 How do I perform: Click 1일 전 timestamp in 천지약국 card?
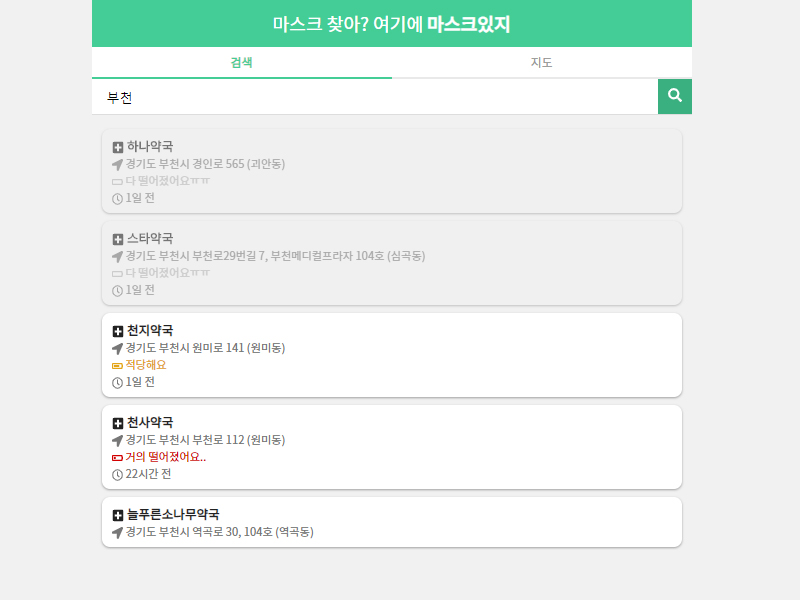(140, 382)
